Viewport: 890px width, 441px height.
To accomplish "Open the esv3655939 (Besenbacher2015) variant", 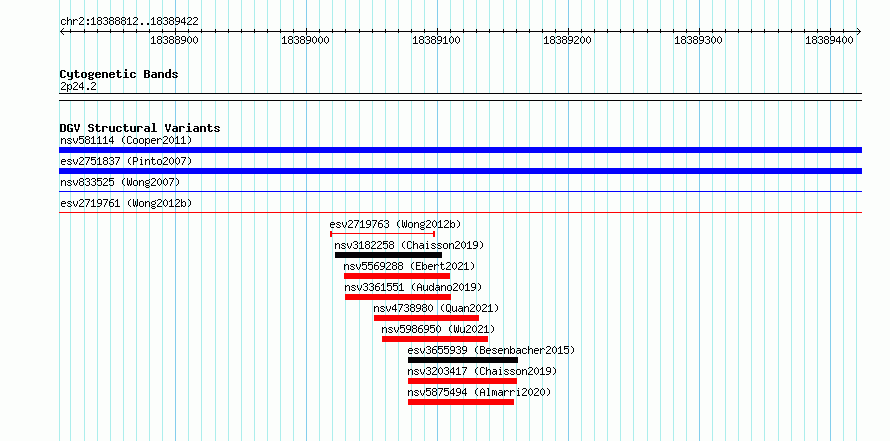I will [x=491, y=350].
